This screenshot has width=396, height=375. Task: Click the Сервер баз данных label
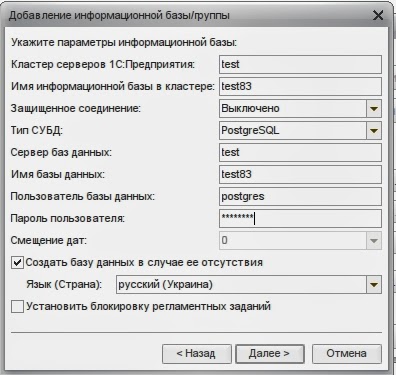(x=61, y=153)
